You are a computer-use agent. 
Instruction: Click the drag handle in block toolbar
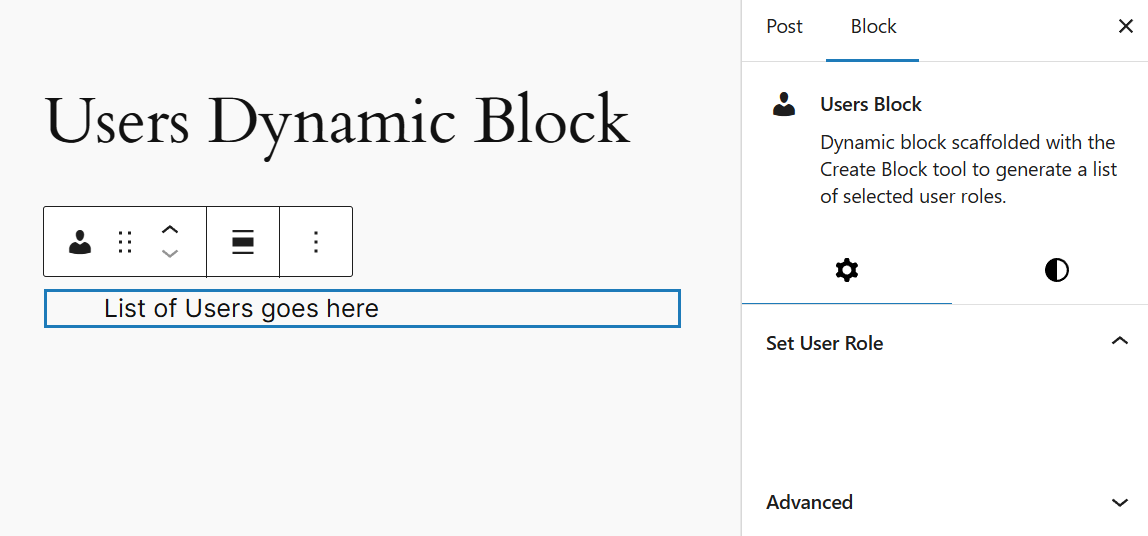[125, 242]
